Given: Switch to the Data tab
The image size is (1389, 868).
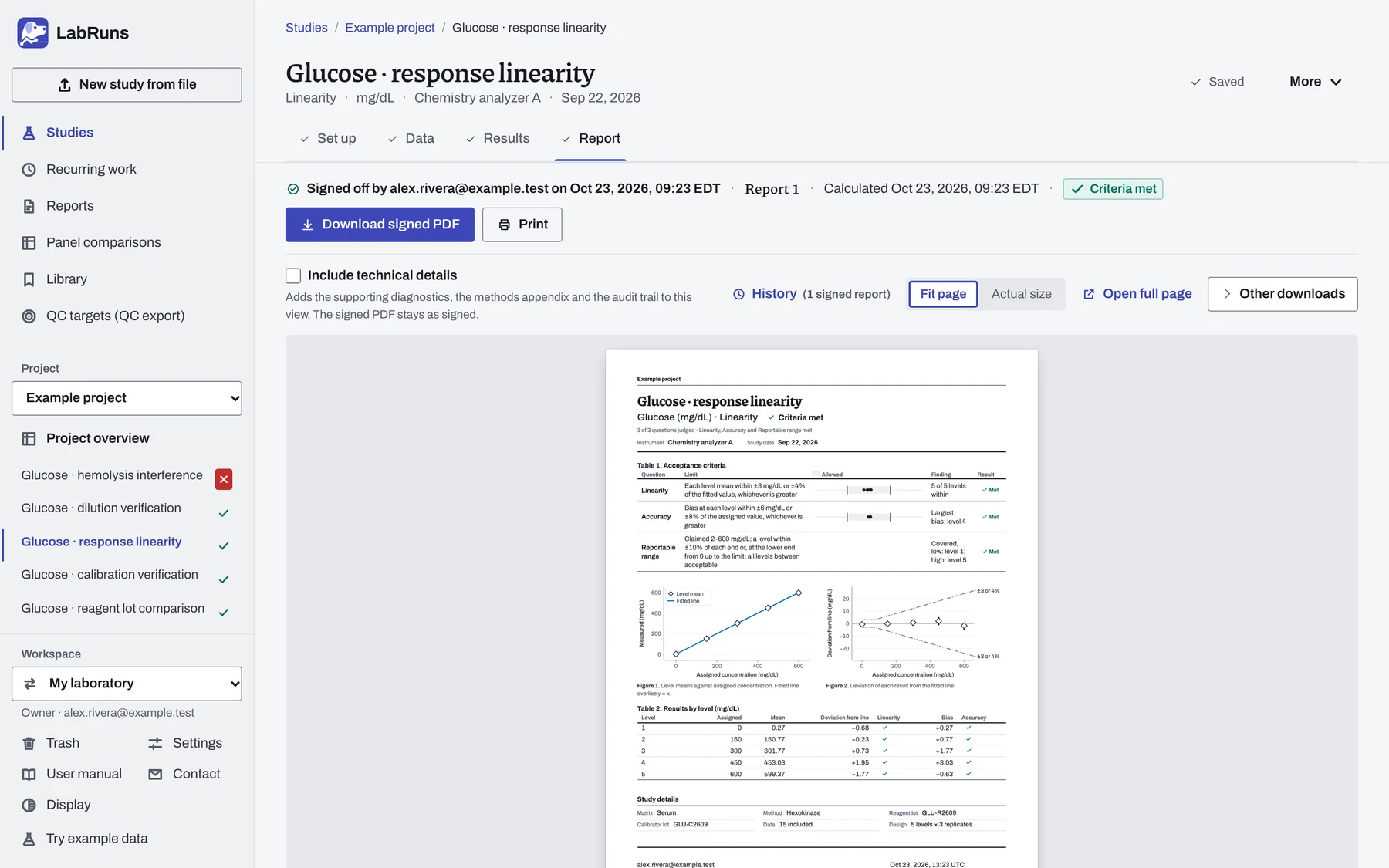Looking at the screenshot, I should (411, 139).
